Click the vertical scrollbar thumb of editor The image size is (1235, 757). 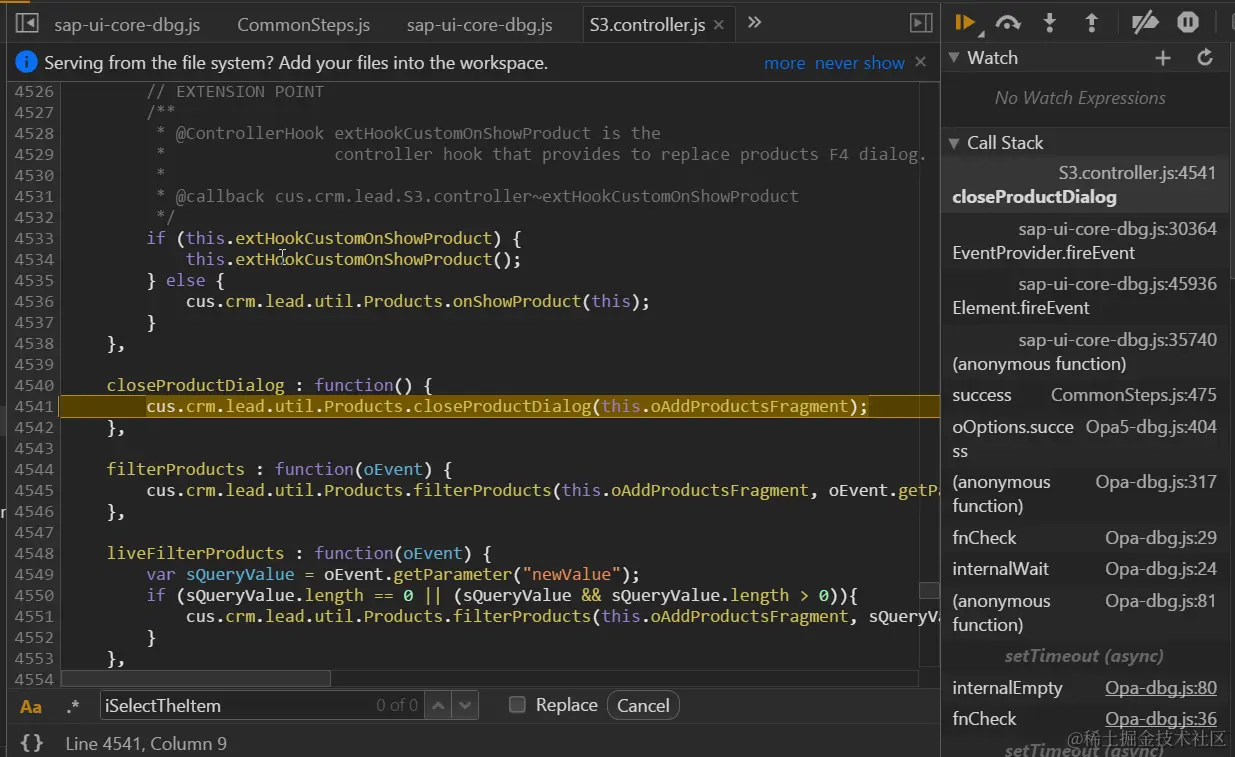tap(929, 591)
